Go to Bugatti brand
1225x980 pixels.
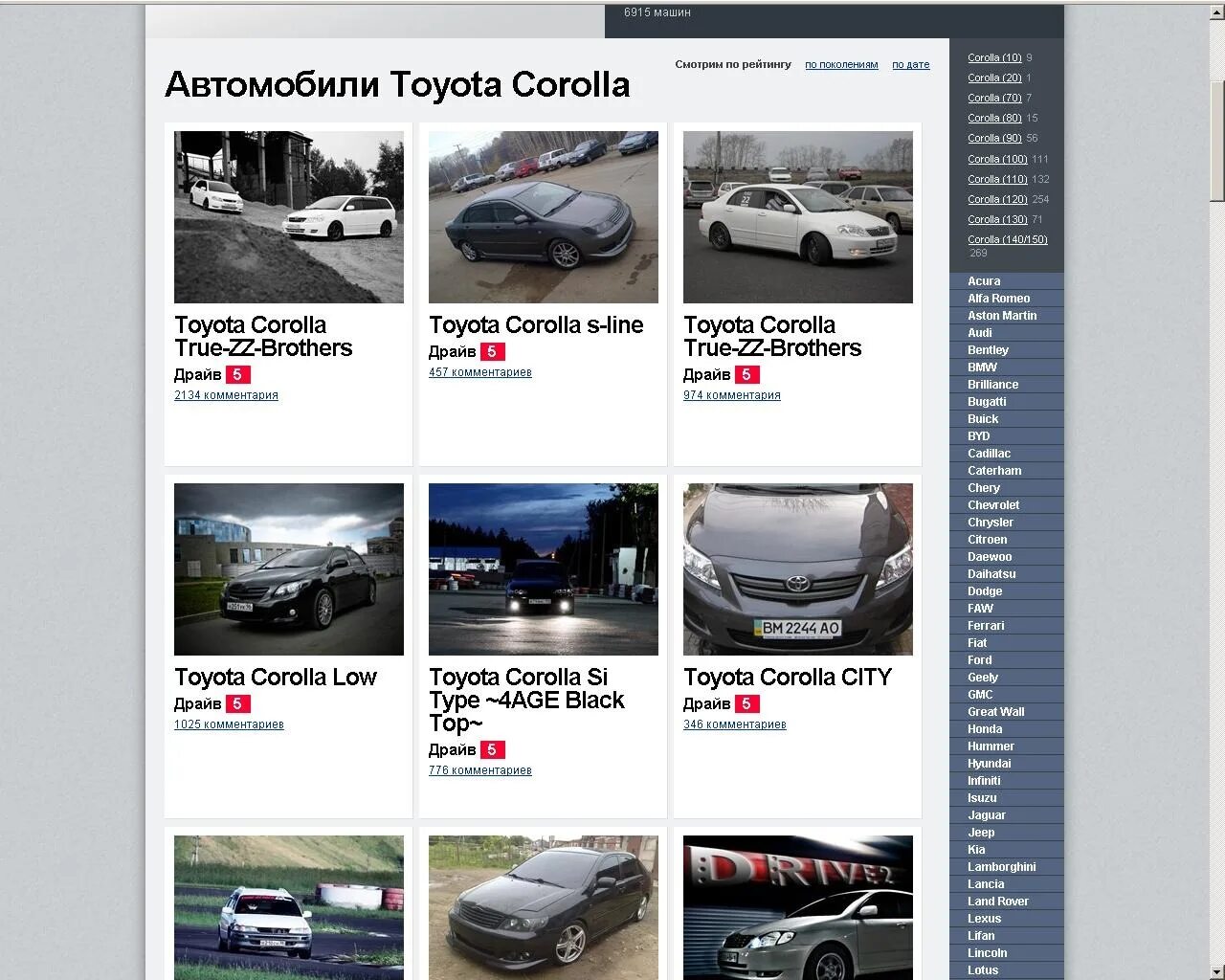[x=987, y=402]
